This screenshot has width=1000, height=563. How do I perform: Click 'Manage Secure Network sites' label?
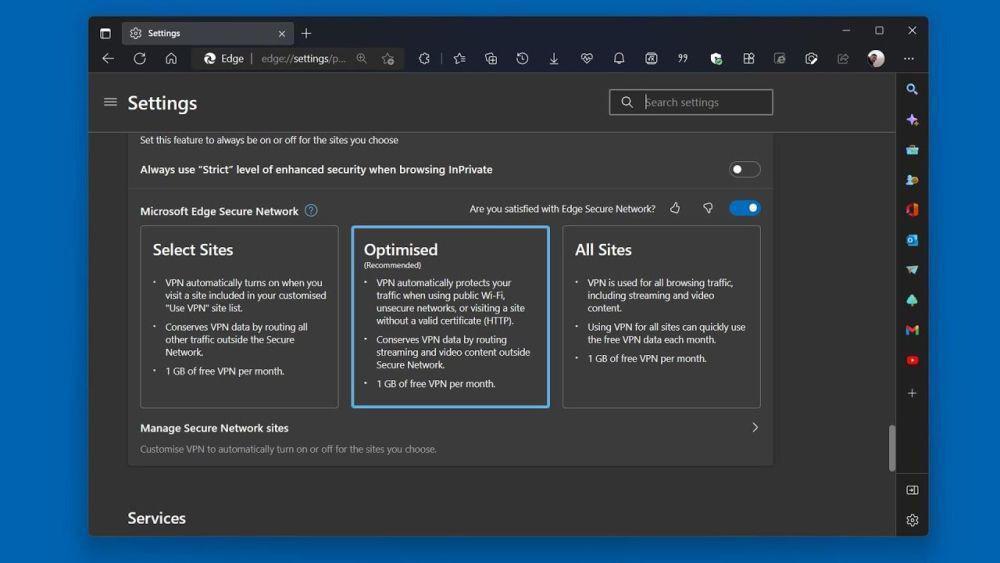tap(214, 428)
